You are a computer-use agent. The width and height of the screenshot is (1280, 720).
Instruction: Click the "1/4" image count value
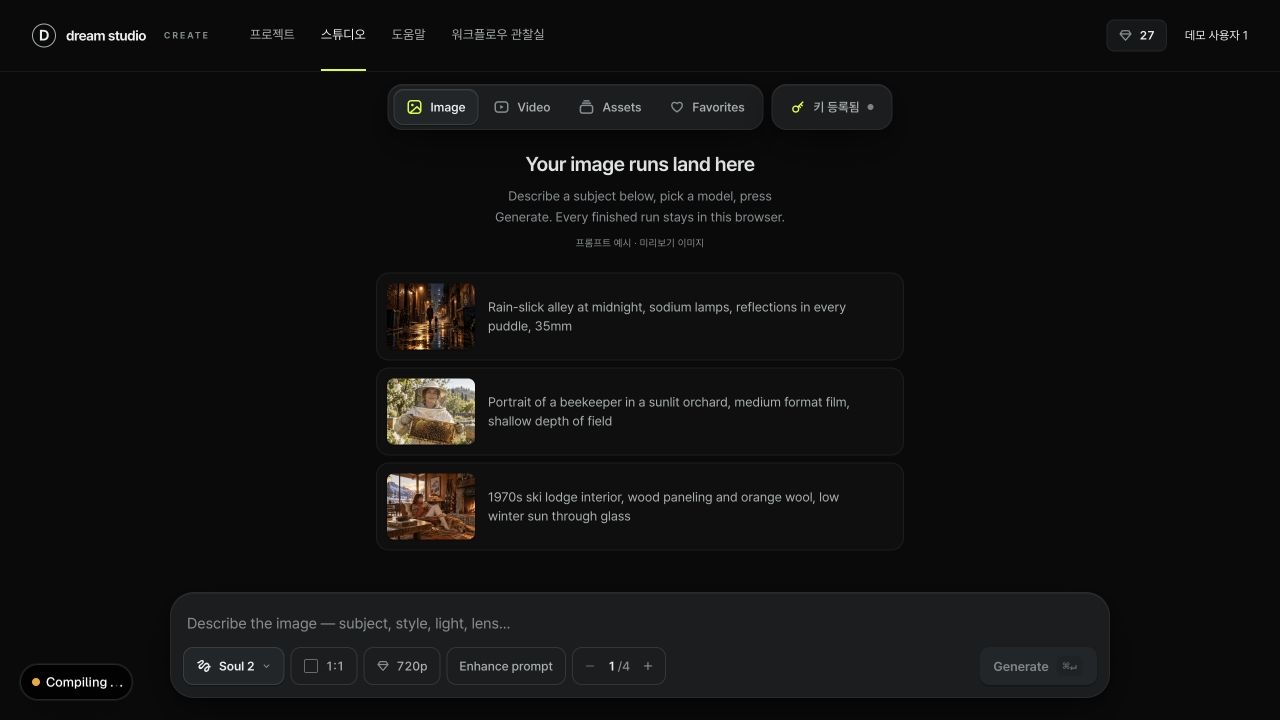[619, 666]
